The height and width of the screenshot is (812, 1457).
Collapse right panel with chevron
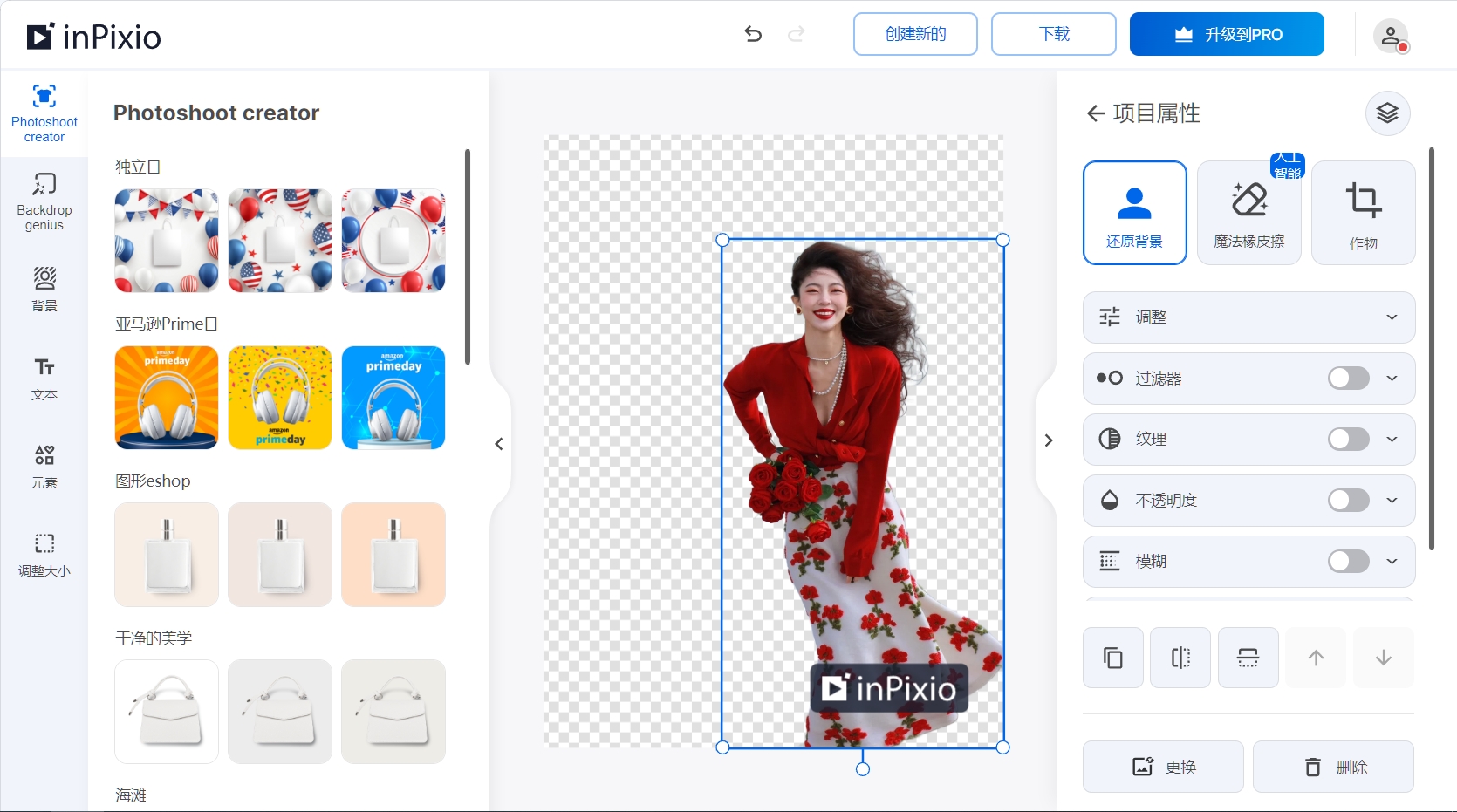(x=1049, y=440)
